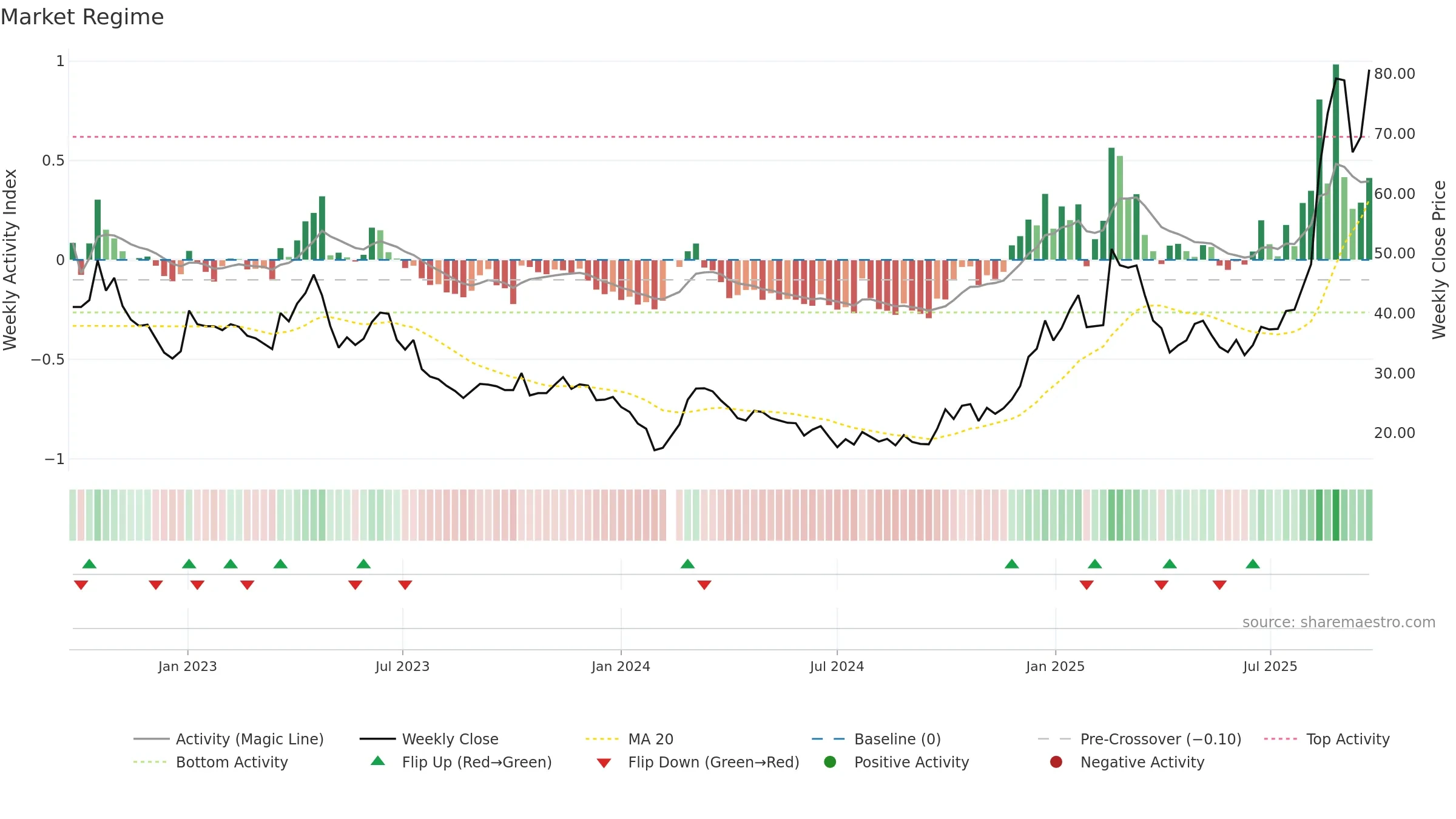Toggle the Flip Up (Red→Green) legend entry
1456x819 pixels.
point(461,762)
